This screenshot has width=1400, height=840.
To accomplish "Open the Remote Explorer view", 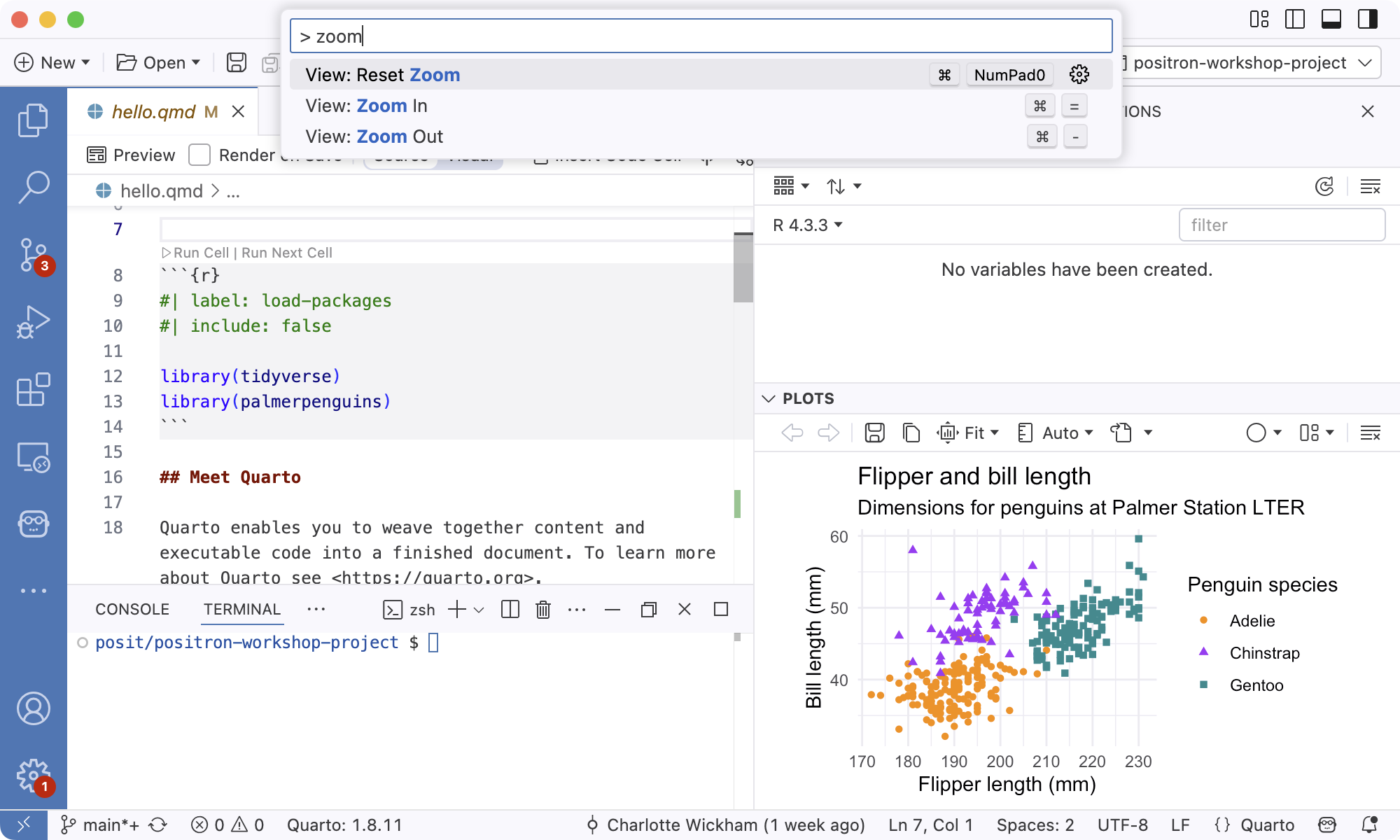I will tap(33, 457).
